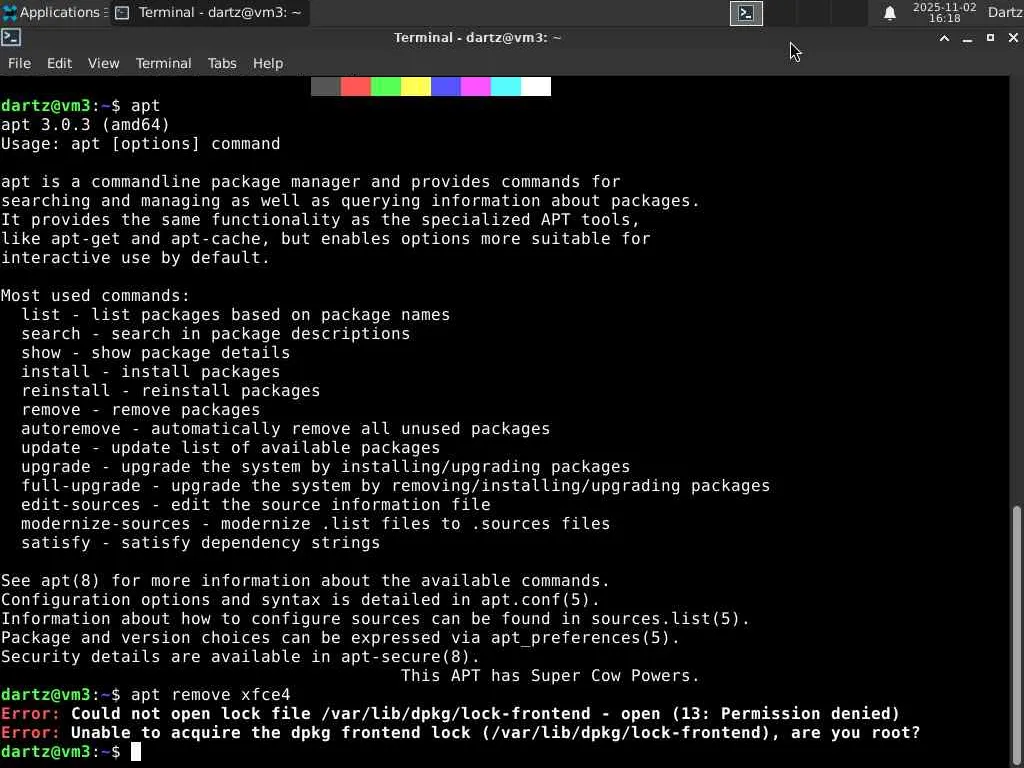Click the terminal cursor at the last prompt

click(136, 752)
